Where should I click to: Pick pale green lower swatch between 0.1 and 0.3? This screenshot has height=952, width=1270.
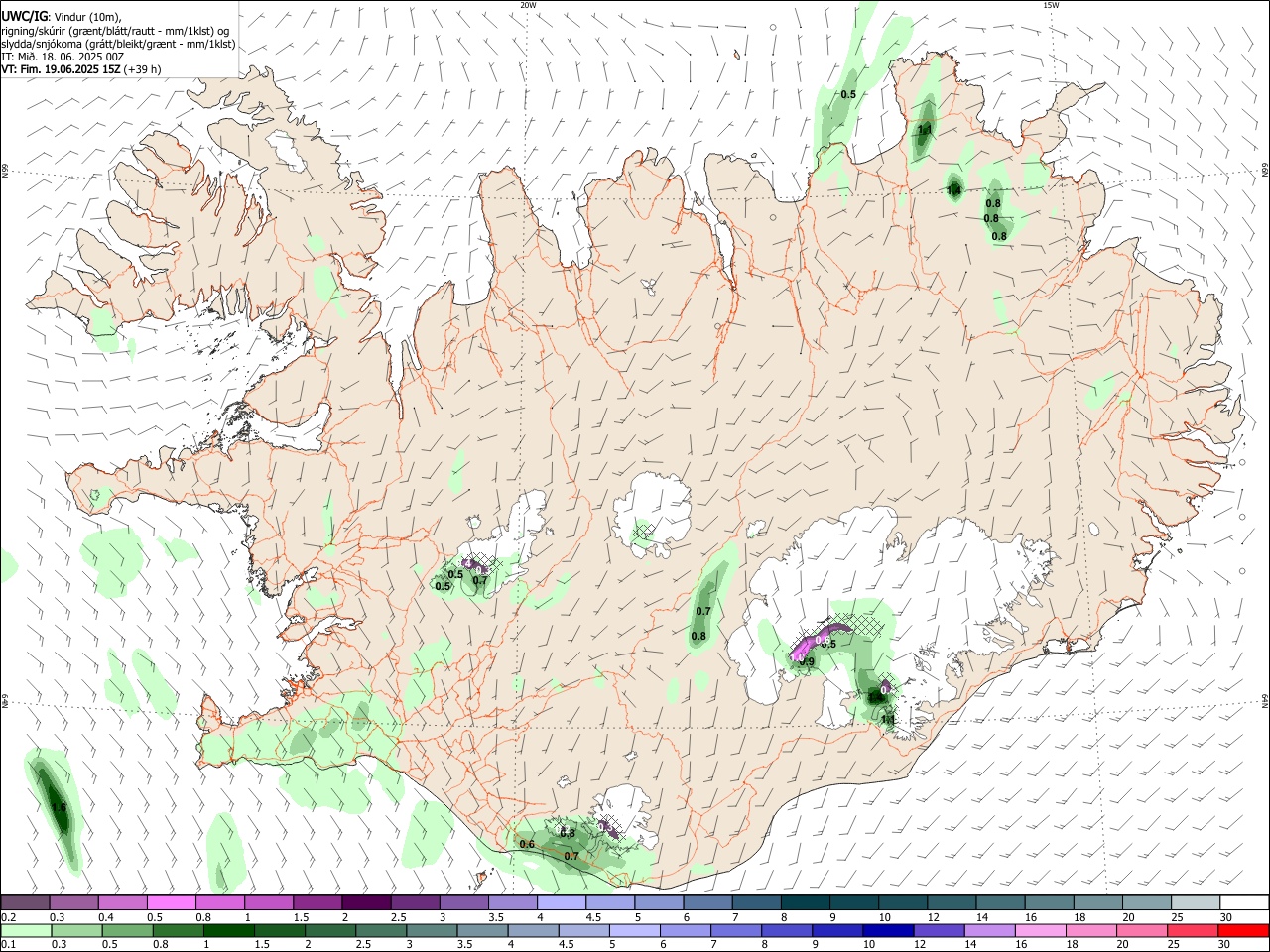(x=26, y=931)
